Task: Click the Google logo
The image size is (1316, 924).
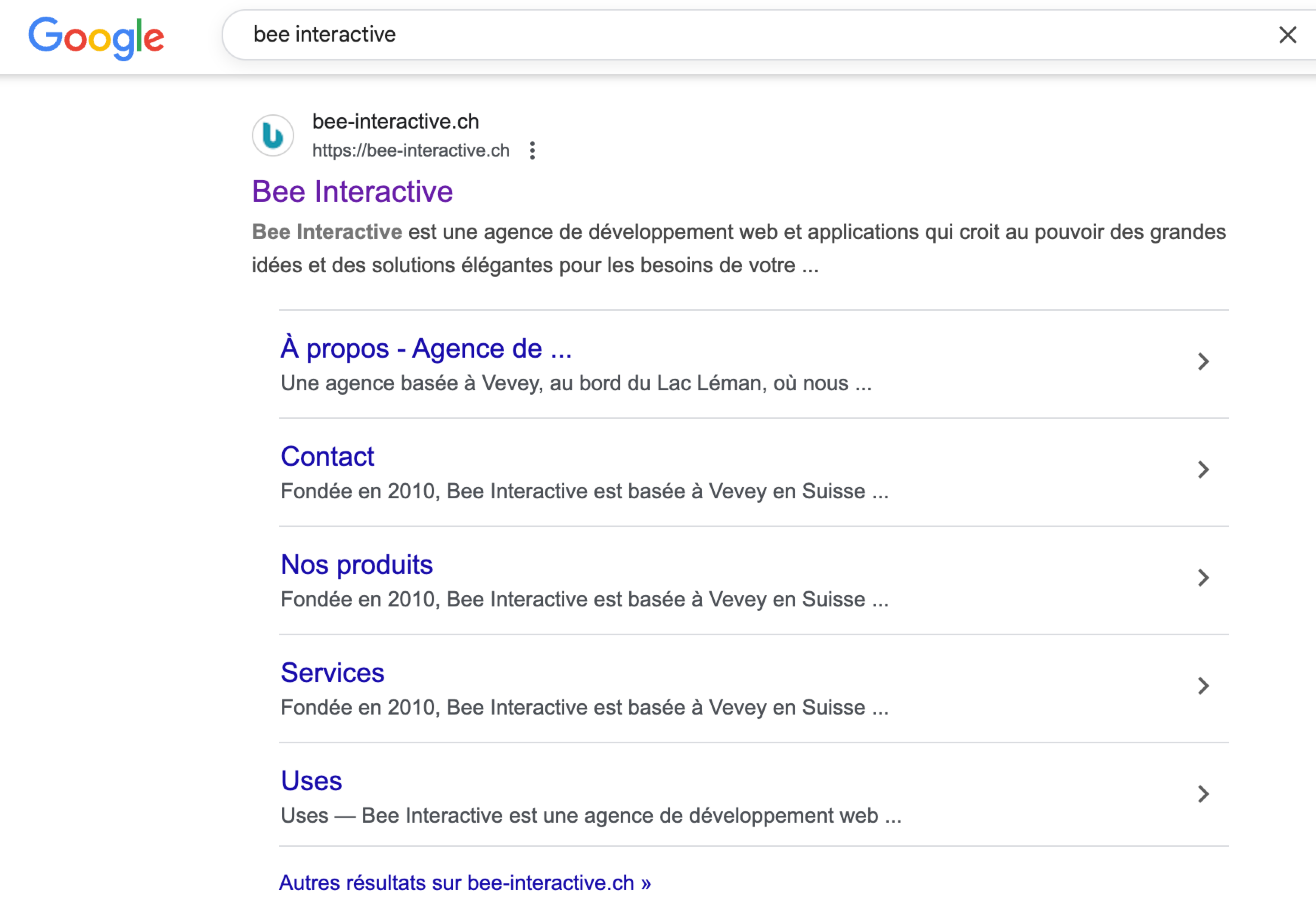Action: pyautogui.click(x=96, y=37)
